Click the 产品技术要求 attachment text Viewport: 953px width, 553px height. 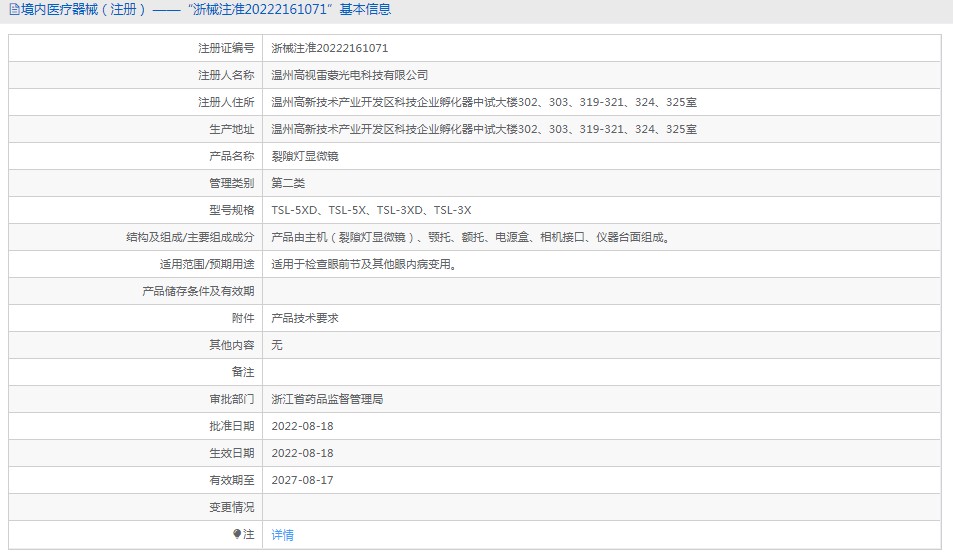point(305,318)
